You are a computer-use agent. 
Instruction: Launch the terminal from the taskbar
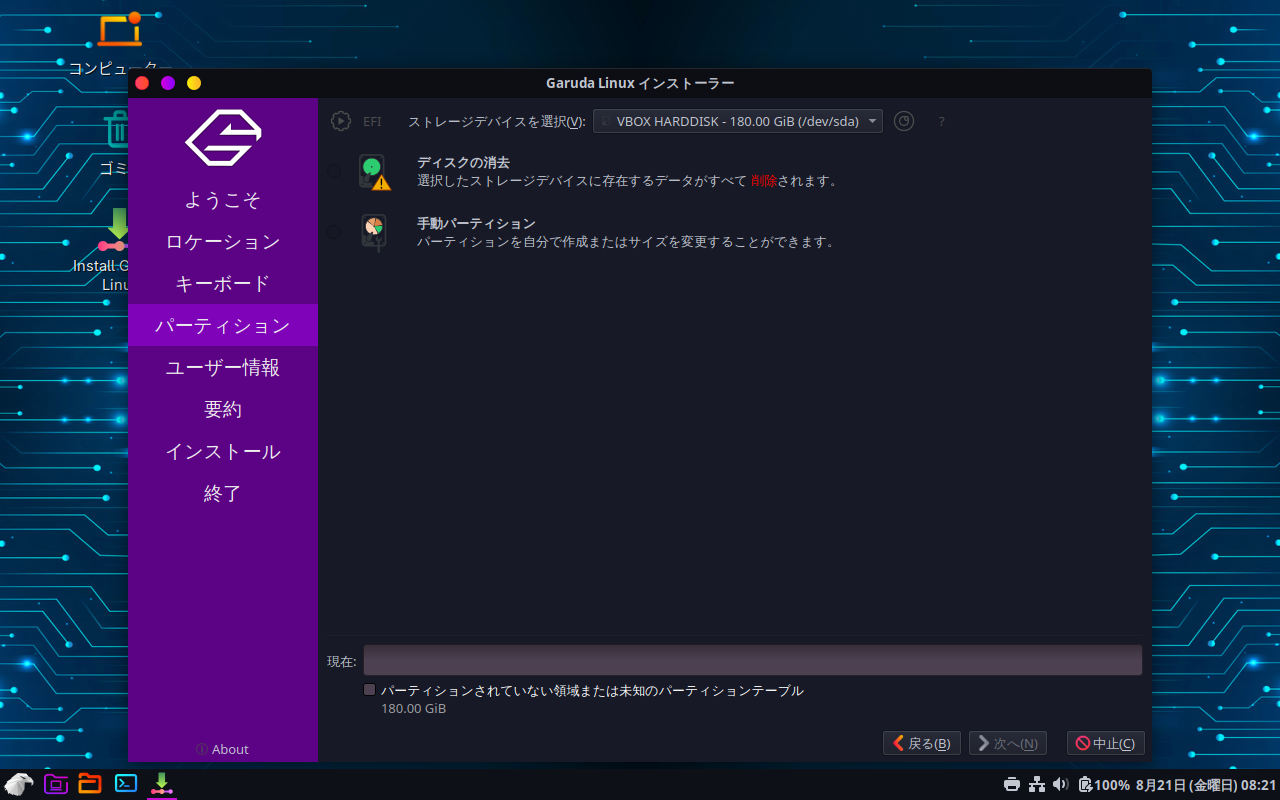click(126, 784)
